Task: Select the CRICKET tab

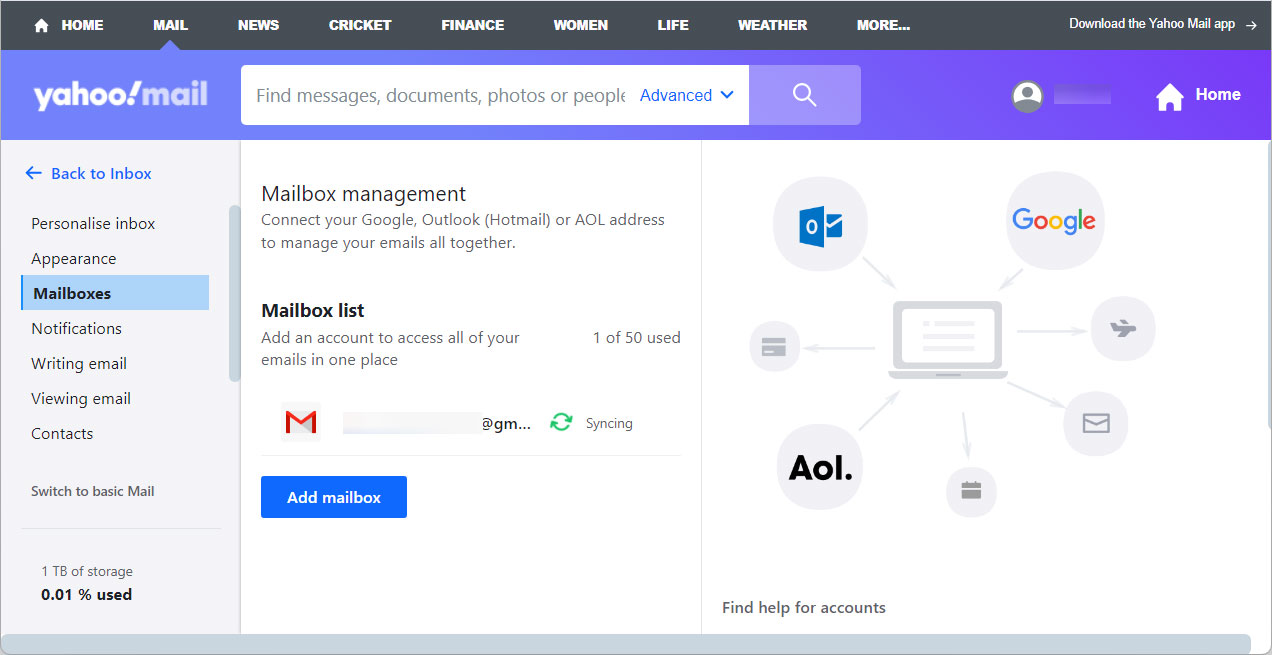Action: click(x=359, y=24)
